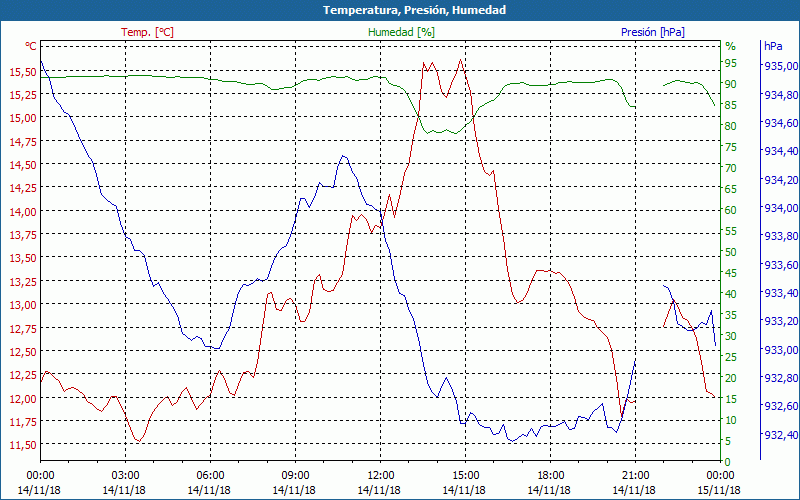Click temperature axis value 15,50

tap(23, 72)
